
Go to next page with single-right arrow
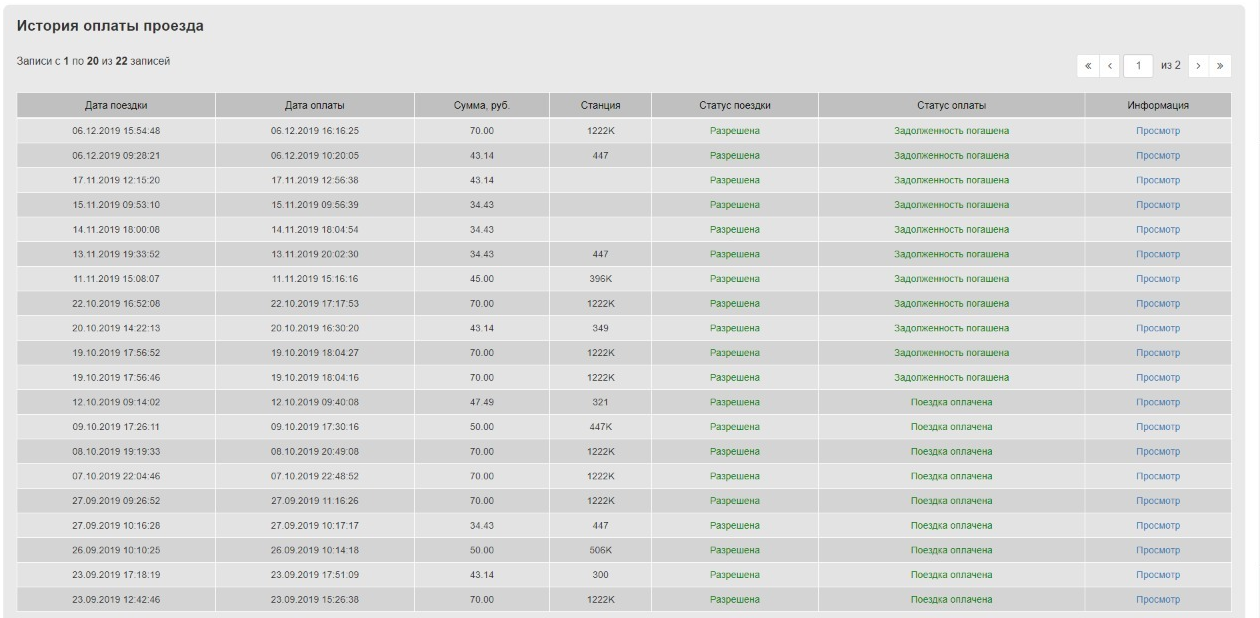click(x=1200, y=65)
